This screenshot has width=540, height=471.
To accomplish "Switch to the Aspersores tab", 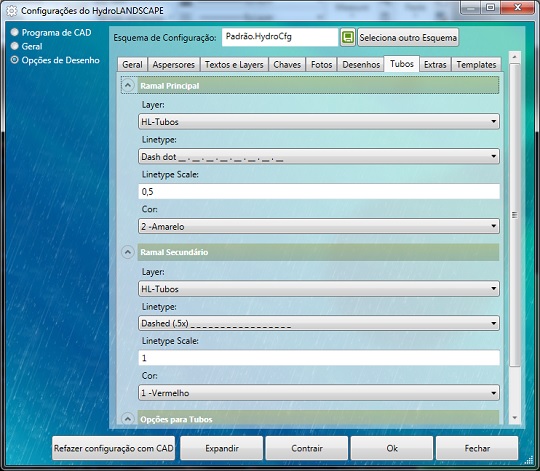I will coord(174,64).
